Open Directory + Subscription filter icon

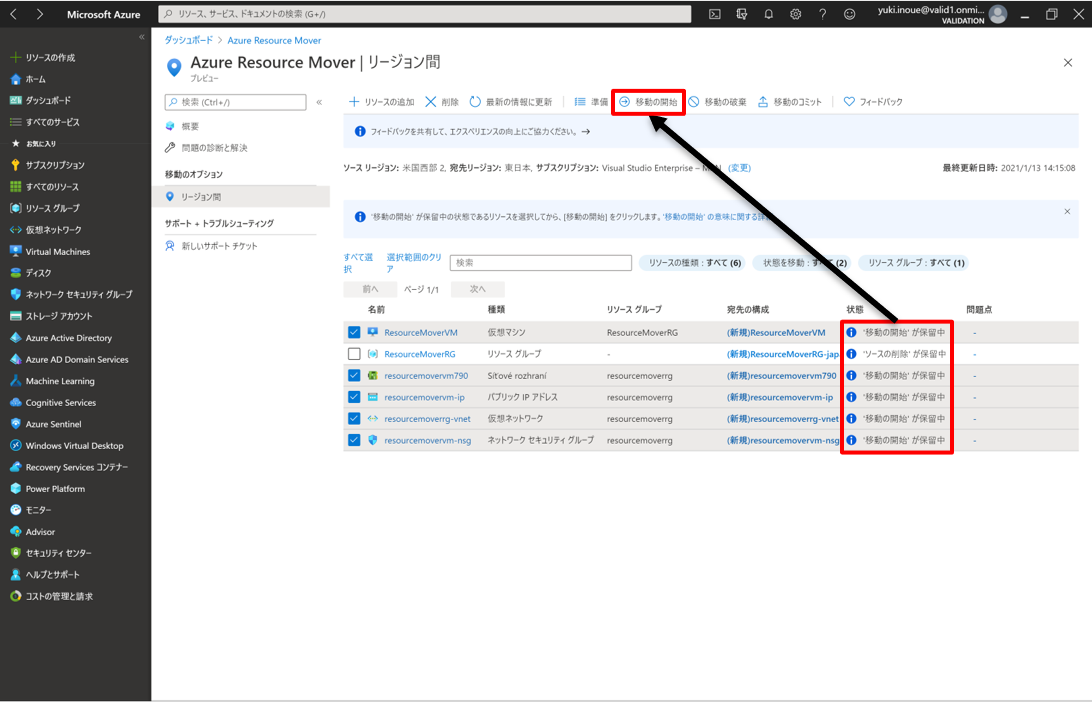point(742,14)
